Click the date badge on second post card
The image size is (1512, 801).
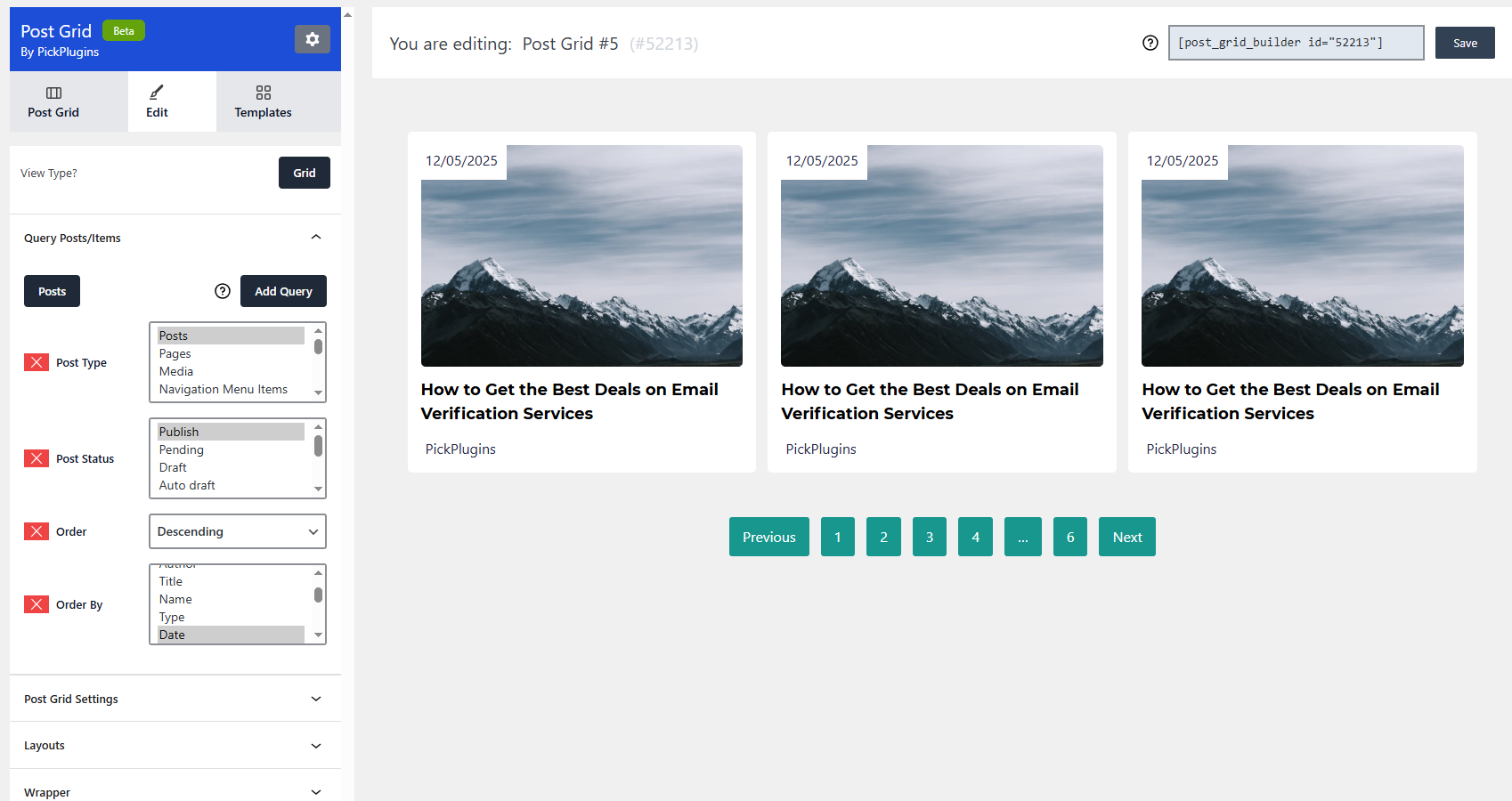[822, 161]
